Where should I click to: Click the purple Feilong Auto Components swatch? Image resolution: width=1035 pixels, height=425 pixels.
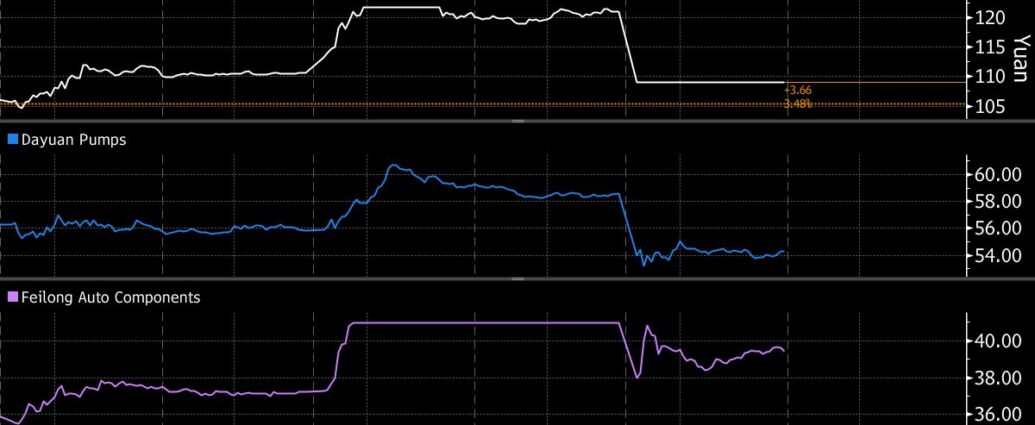click(x=12, y=297)
